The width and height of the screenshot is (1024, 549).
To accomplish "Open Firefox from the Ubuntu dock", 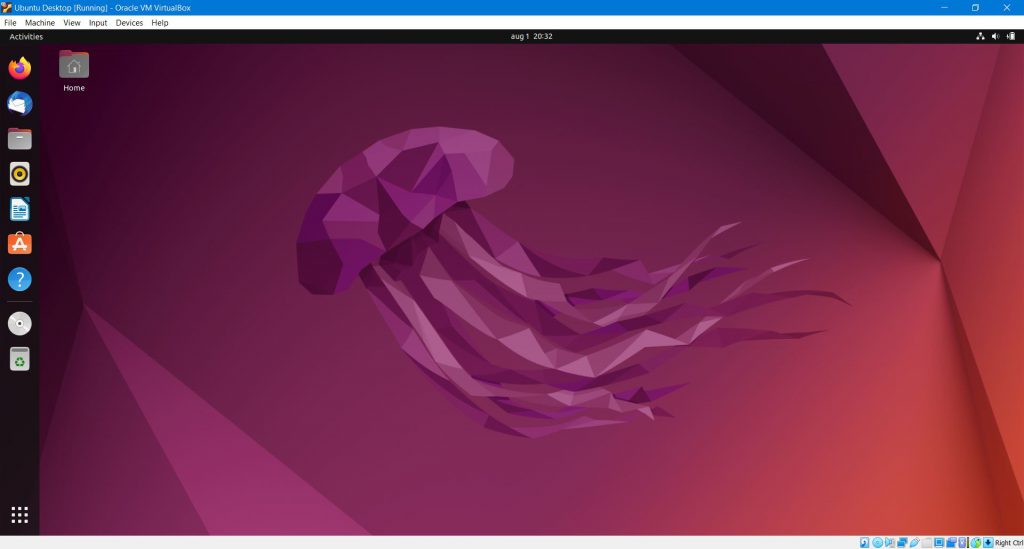I will coord(20,68).
